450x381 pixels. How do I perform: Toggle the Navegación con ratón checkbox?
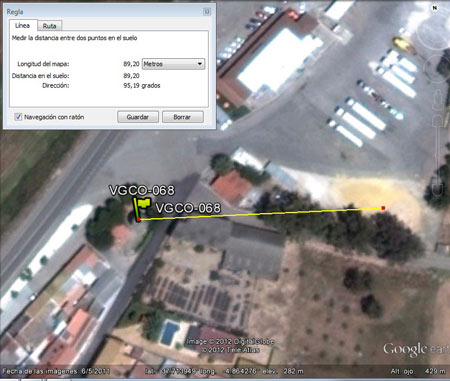coord(18,117)
